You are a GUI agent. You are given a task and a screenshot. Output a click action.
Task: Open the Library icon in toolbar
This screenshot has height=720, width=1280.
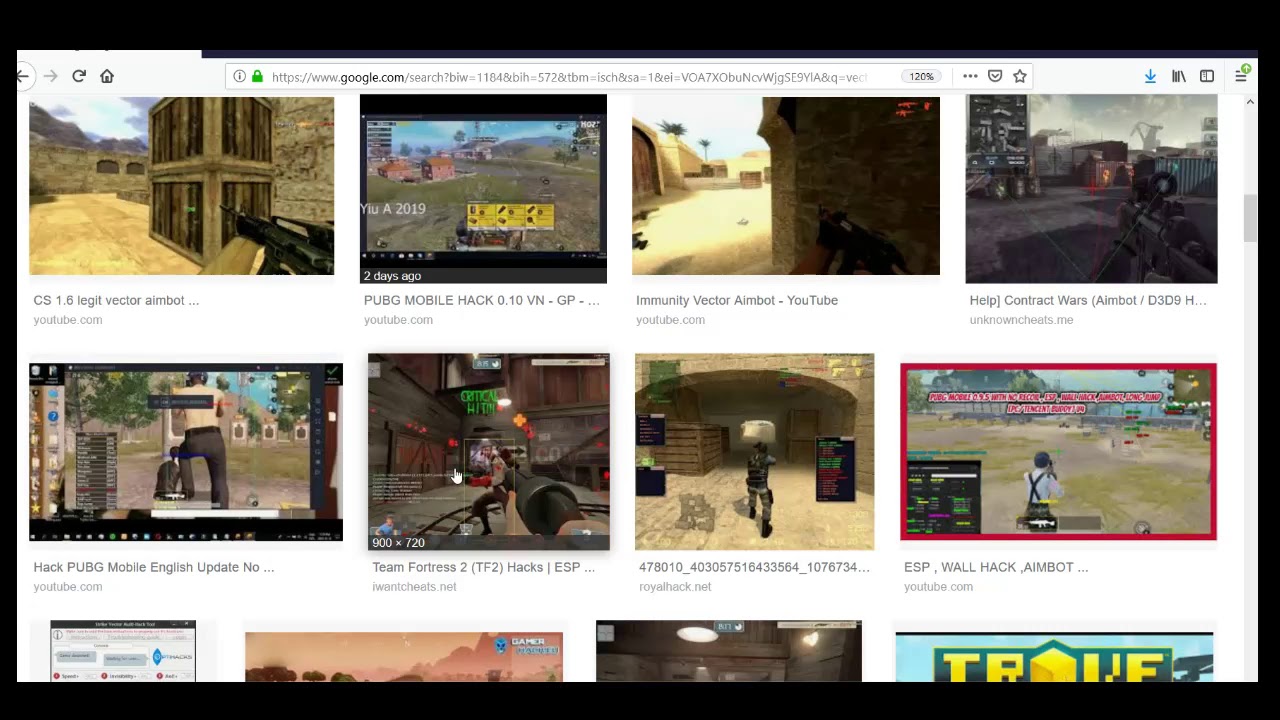pos(1179,76)
